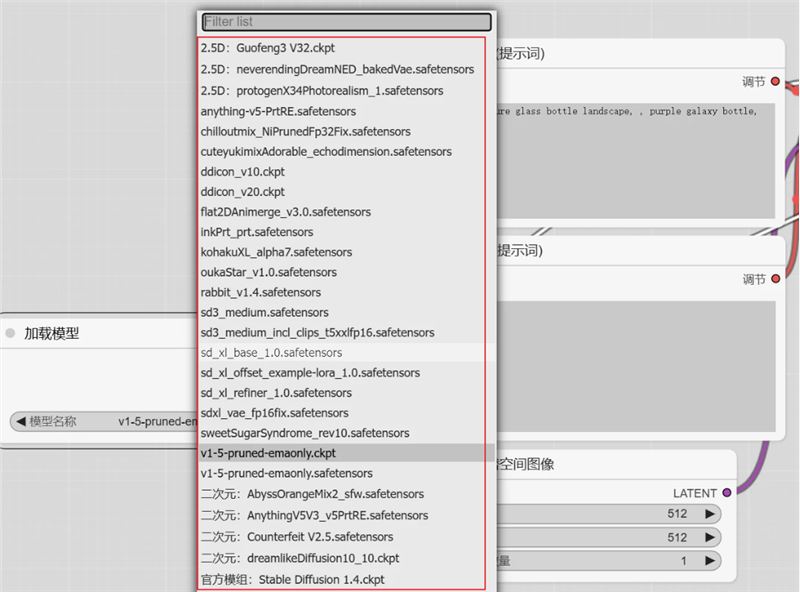This screenshot has height=592, width=800.
Task: Click the Filter list search field
Action: pos(346,21)
